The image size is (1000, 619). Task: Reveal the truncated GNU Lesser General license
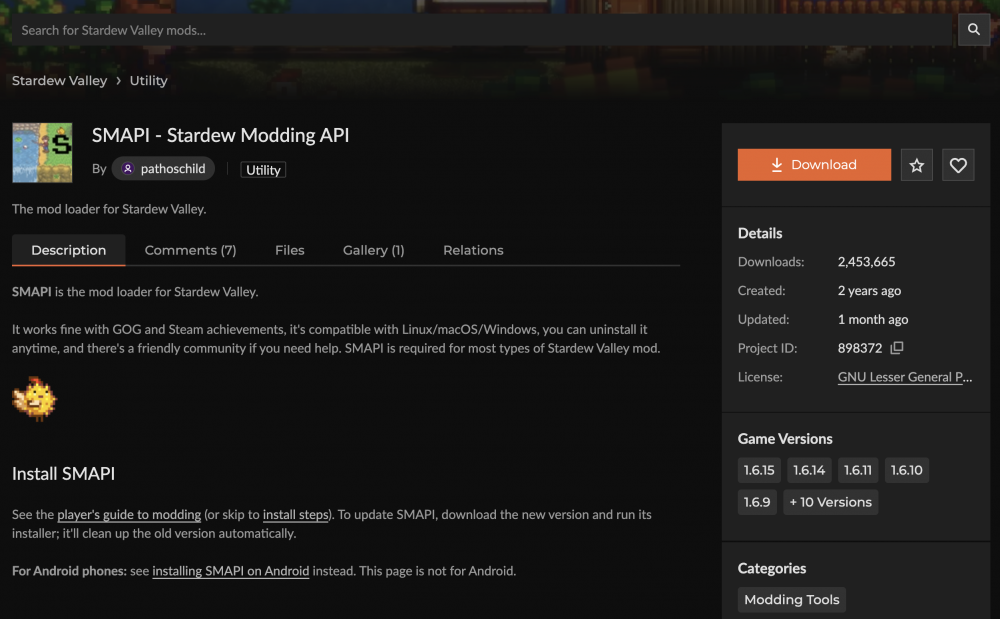(905, 377)
